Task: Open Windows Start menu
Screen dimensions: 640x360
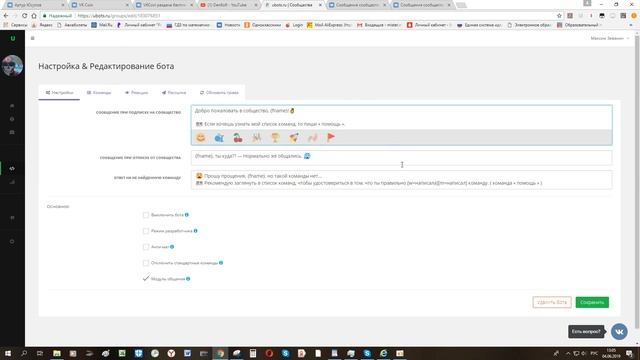Action: [x=8, y=353]
